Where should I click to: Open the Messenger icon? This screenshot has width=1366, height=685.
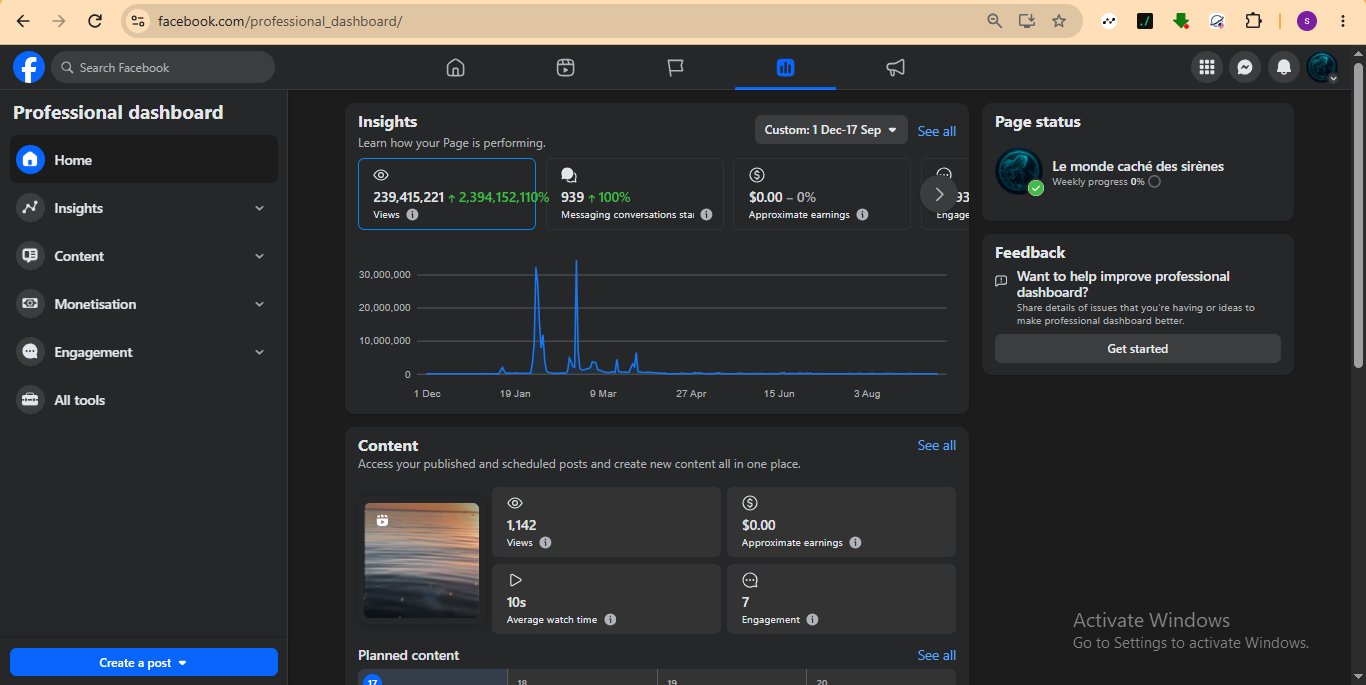click(x=1245, y=67)
